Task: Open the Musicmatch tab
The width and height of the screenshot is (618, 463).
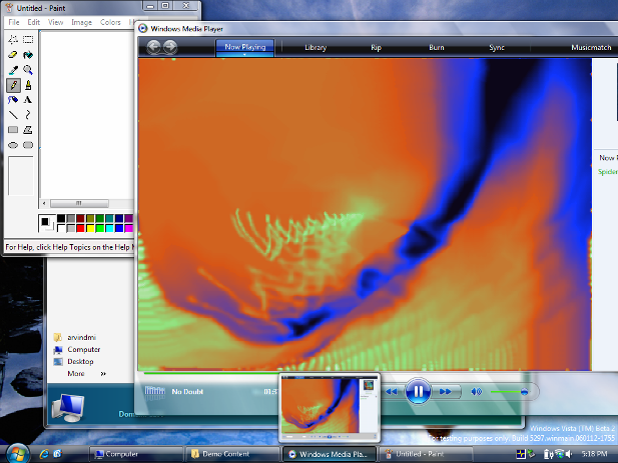Action: point(591,48)
